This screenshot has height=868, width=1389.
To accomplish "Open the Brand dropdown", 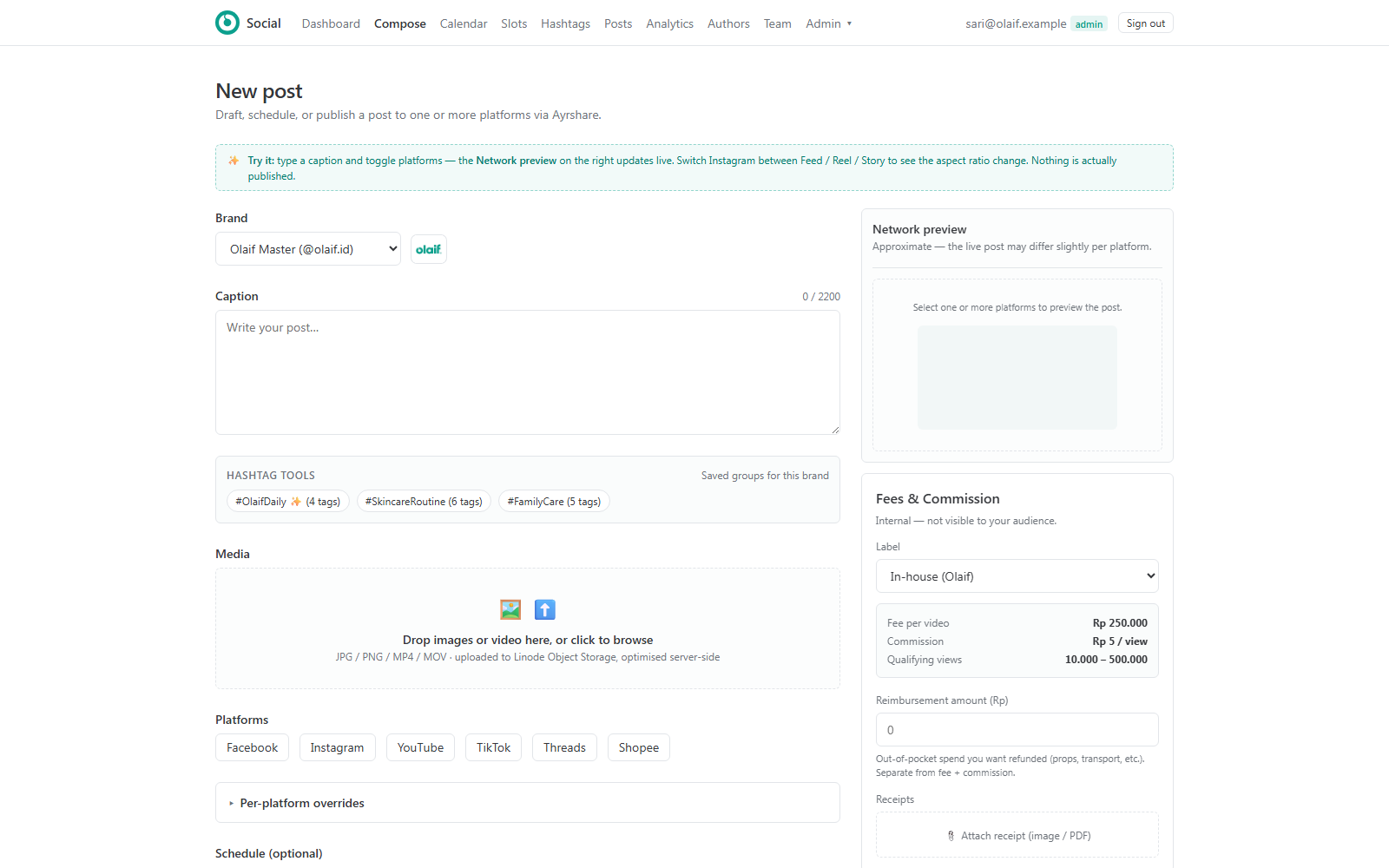I will pyautogui.click(x=308, y=249).
